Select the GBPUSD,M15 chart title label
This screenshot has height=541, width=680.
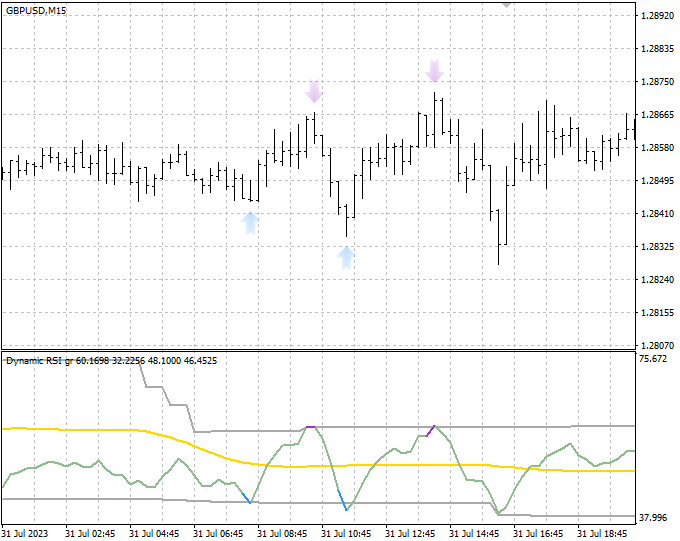click(x=36, y=10)
